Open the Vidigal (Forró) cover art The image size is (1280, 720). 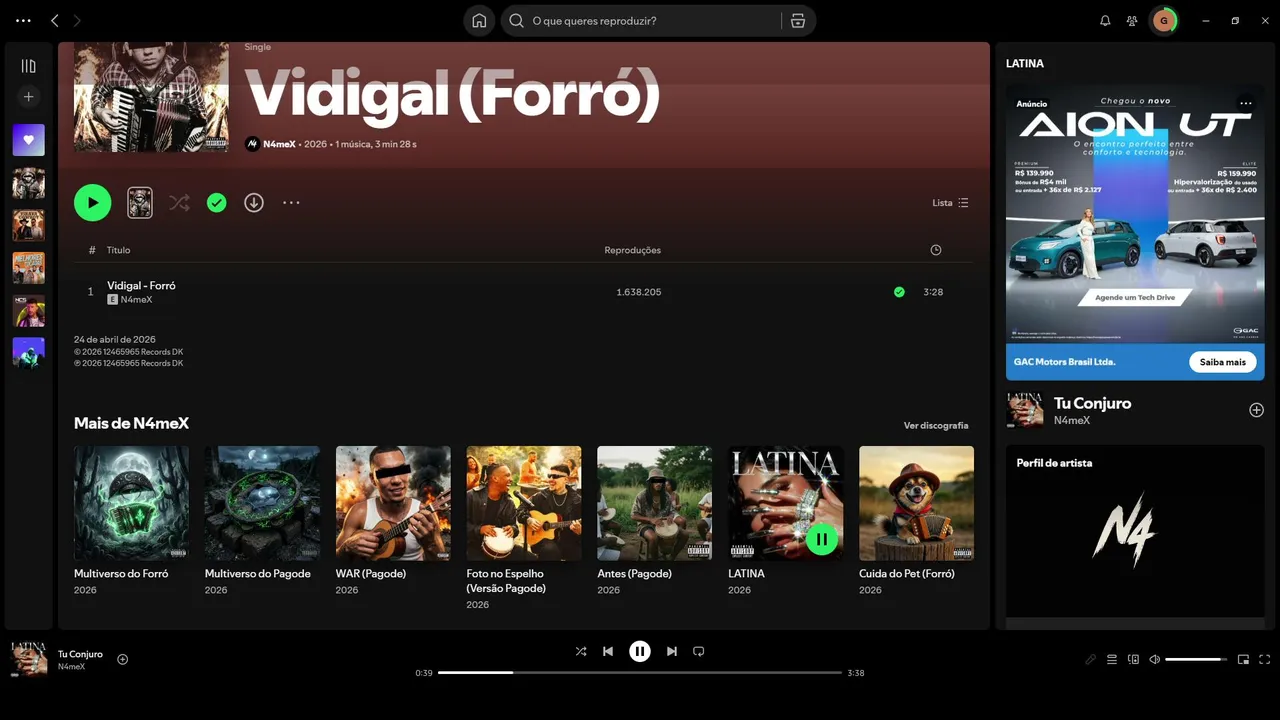pyautogui.click(x=151, y=97)
